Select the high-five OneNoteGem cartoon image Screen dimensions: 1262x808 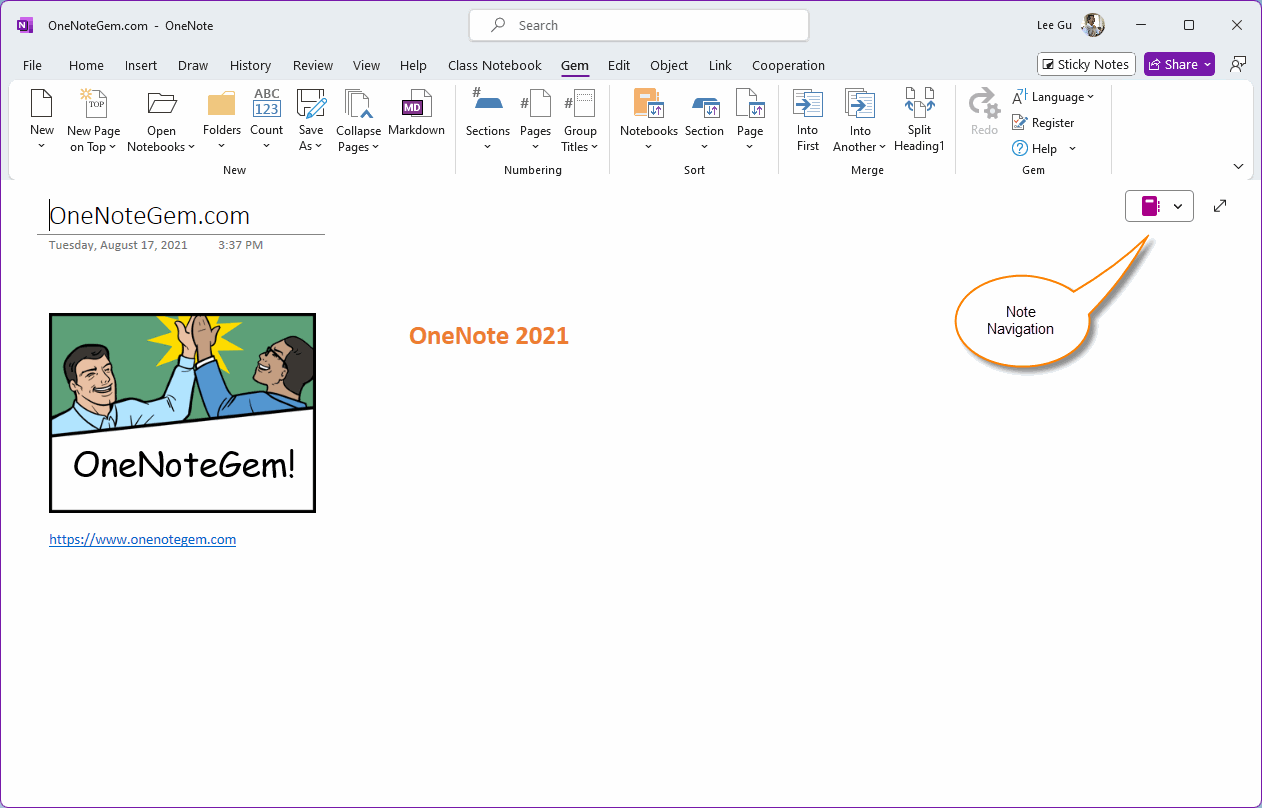pos(182,413)
